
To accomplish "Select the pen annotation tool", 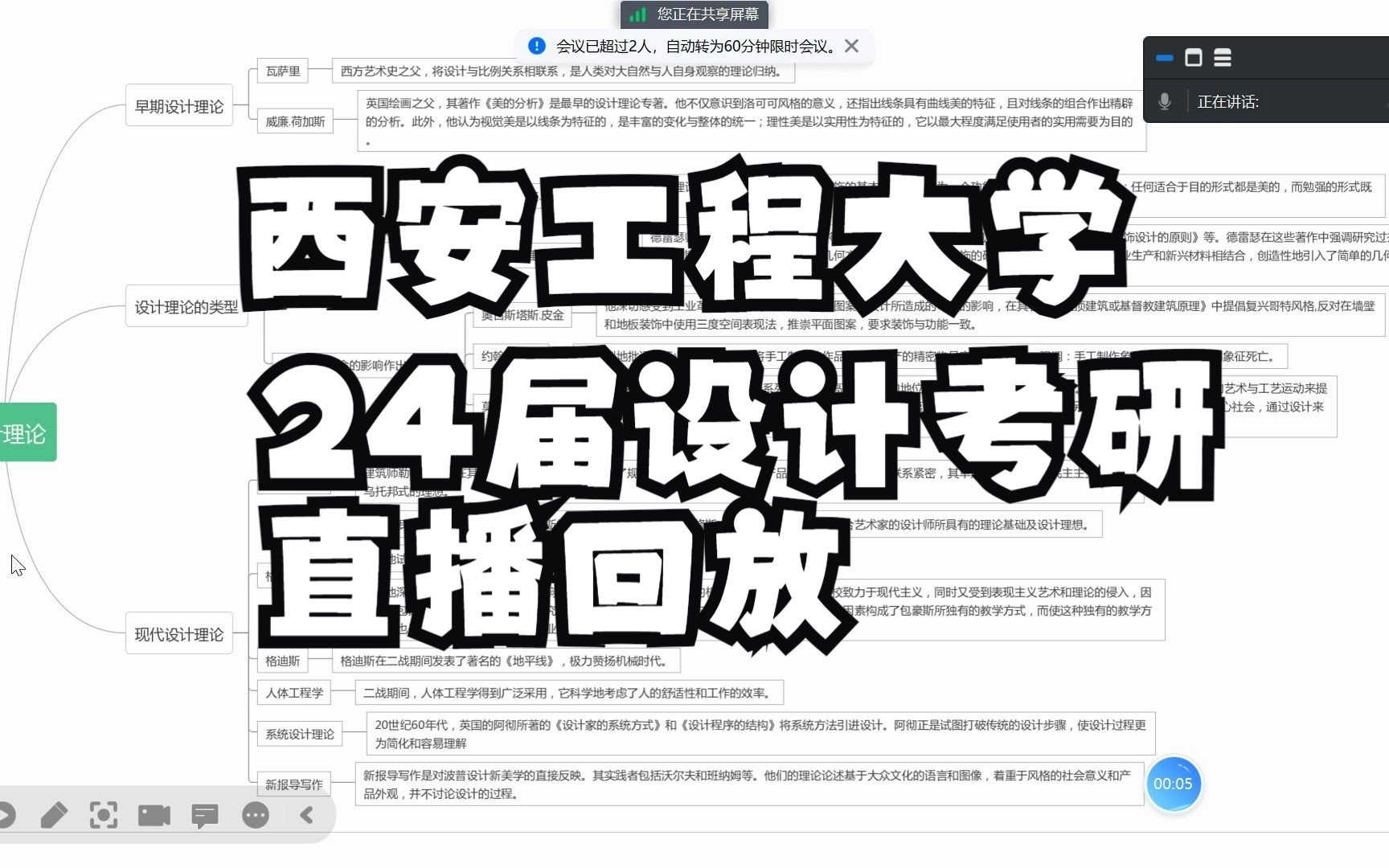I will click(55, 815).
